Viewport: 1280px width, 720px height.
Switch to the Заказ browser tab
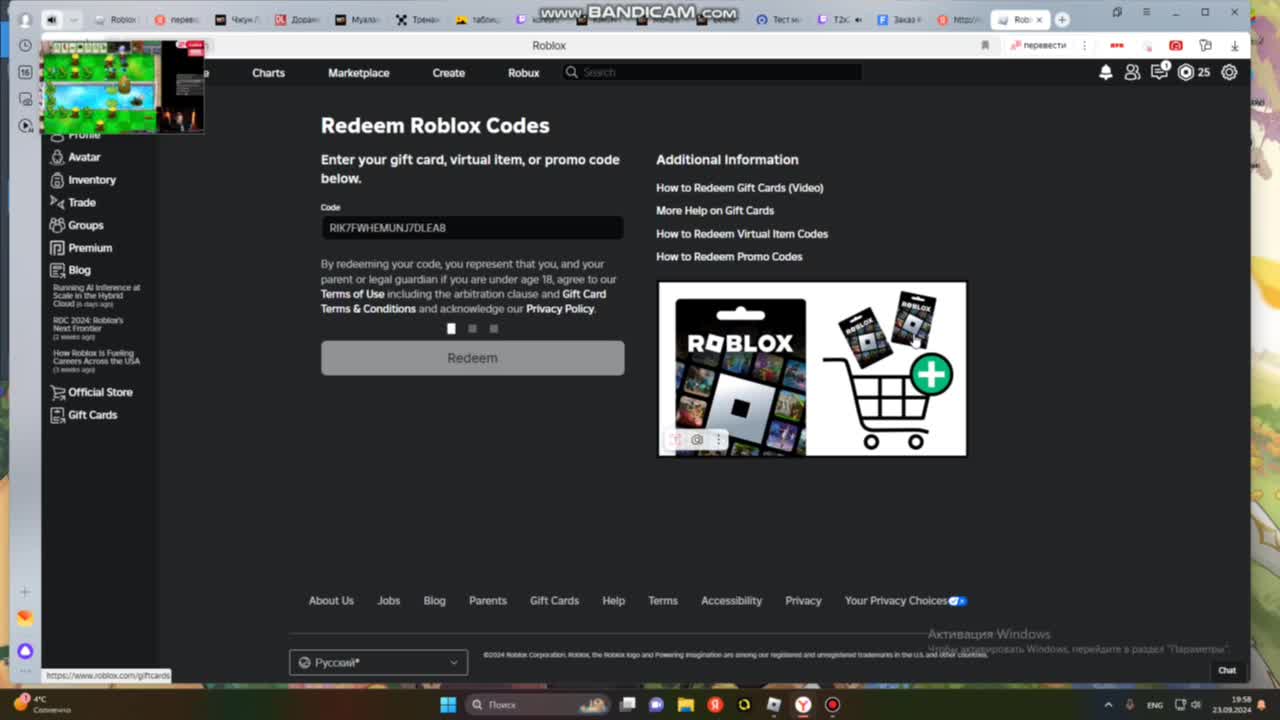click(x=899, y=19)
